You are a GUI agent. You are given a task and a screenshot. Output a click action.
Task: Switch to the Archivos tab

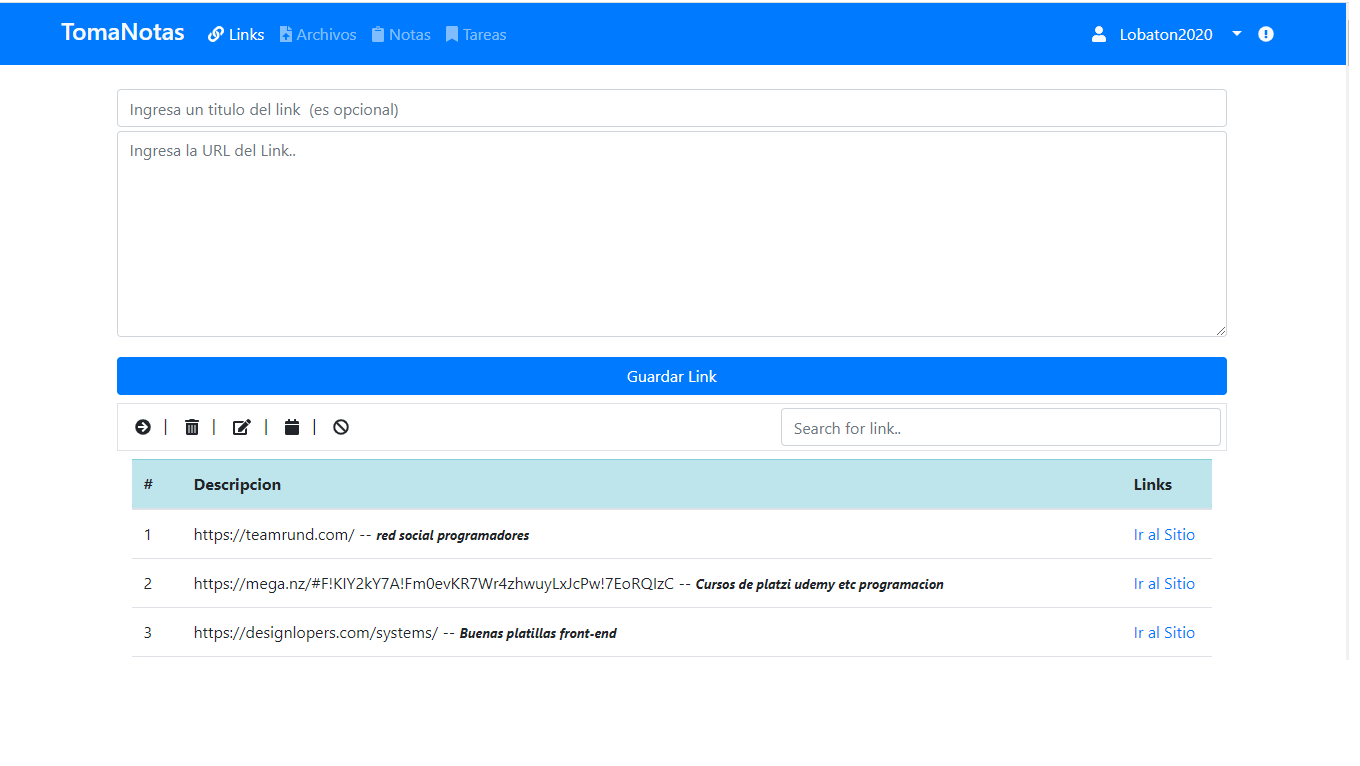tap(318, 34)
